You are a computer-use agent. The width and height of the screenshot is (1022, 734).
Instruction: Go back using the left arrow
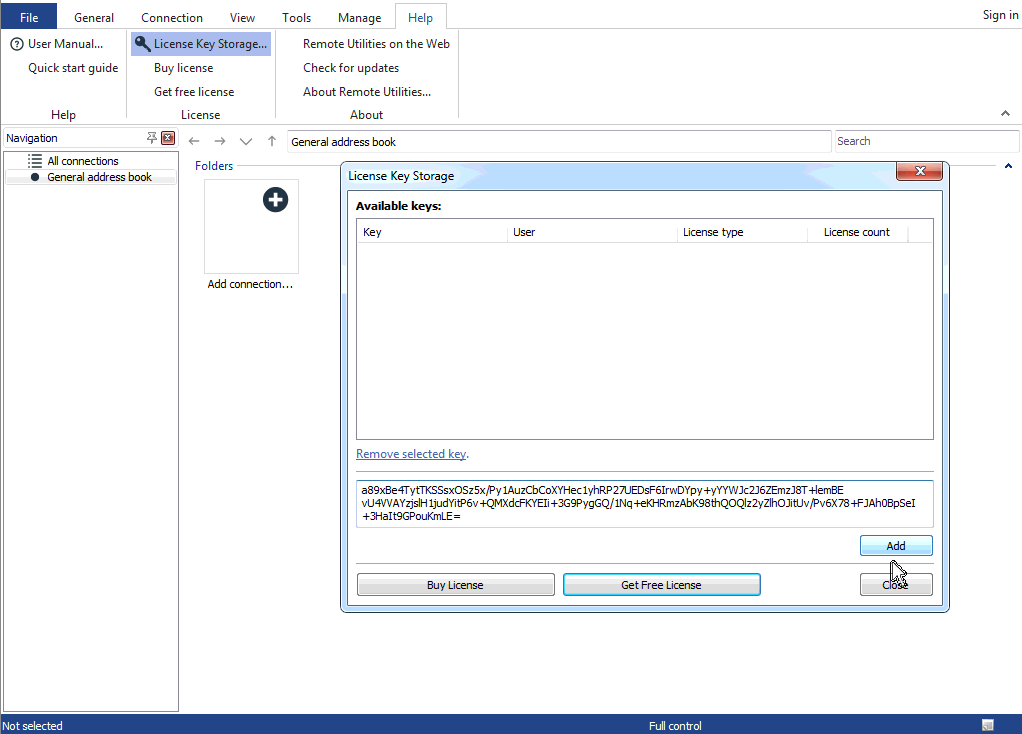[194, 142]
